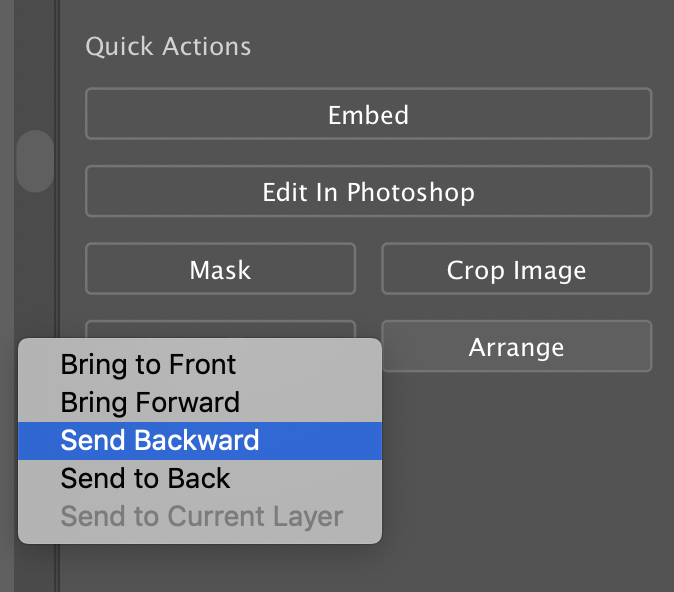Click the highlighted Send Backward option

pyautogui.click(x=160, y=440)
